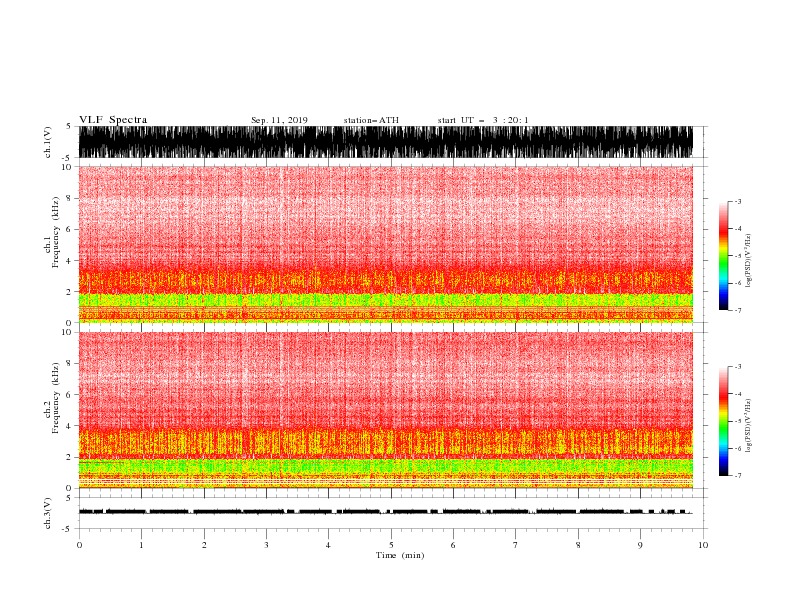Click the ch.2 spectrogram panel

point(385,410)
